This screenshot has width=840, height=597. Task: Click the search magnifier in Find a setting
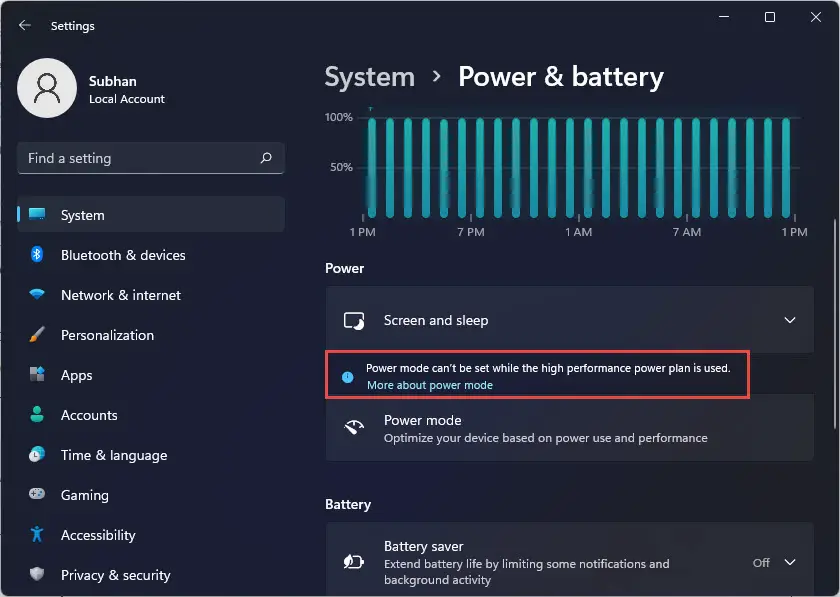pos(266,158)
